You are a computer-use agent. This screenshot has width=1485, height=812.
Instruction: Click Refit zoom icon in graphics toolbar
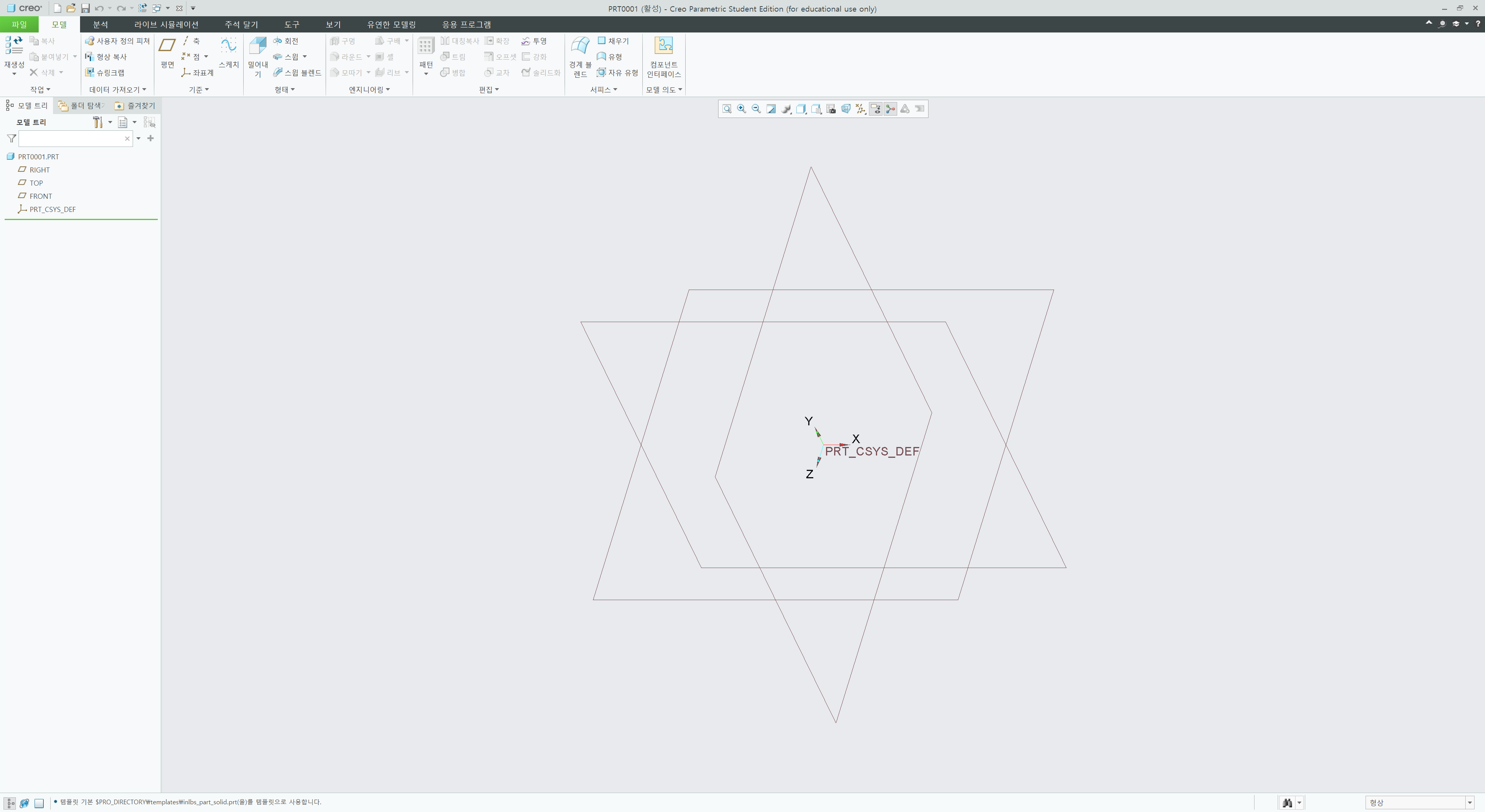tap(727, 109)
